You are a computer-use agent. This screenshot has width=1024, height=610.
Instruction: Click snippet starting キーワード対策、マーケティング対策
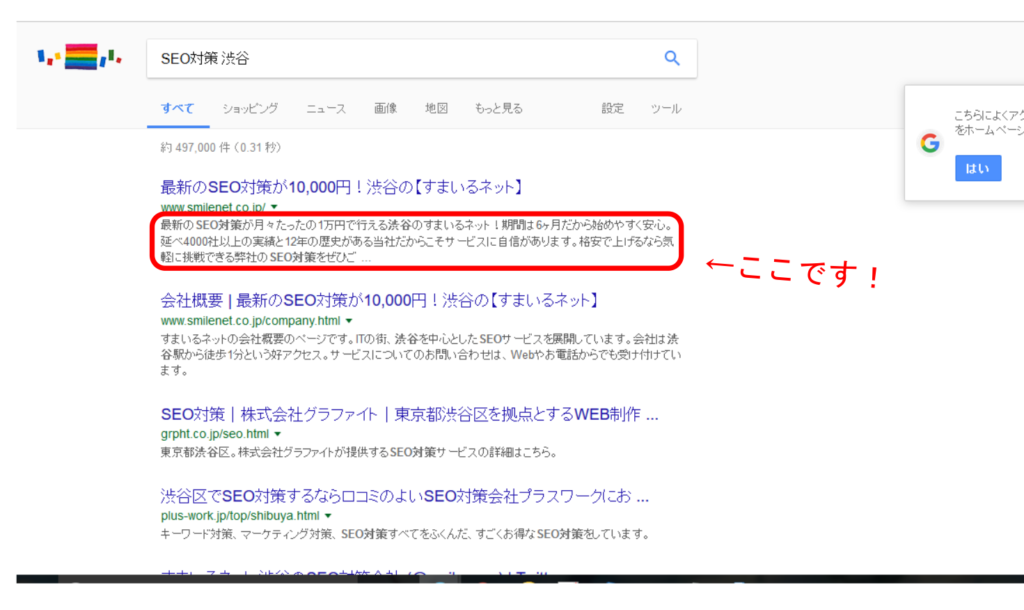point(405,534)
